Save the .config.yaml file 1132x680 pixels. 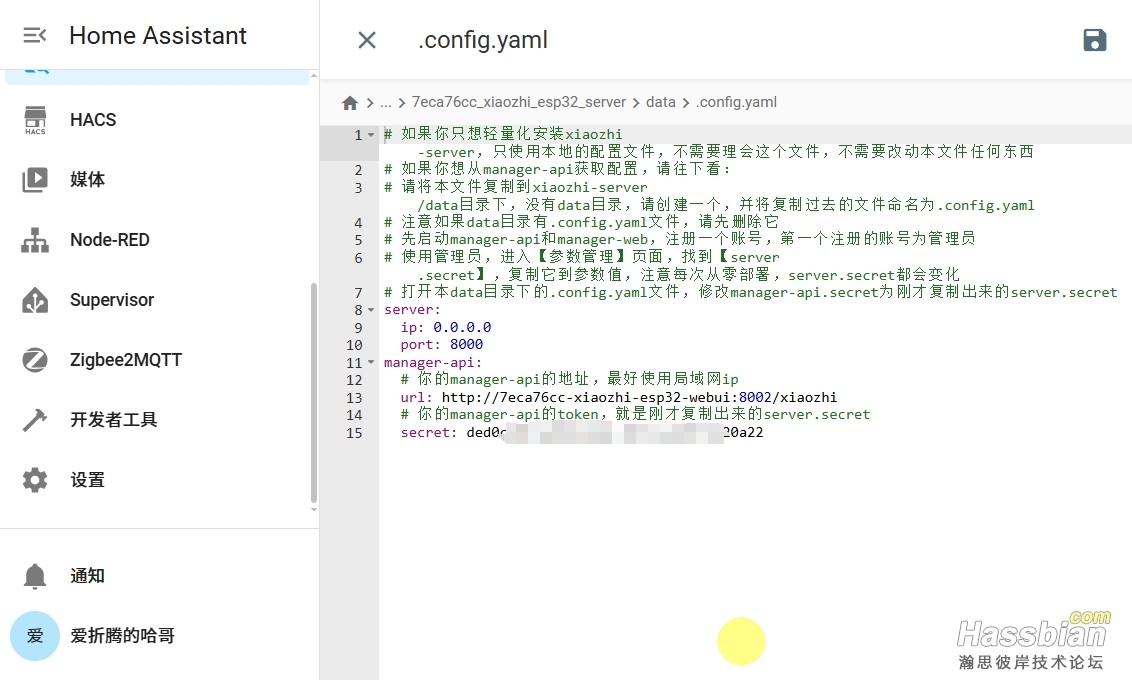tap(1094, 40)
